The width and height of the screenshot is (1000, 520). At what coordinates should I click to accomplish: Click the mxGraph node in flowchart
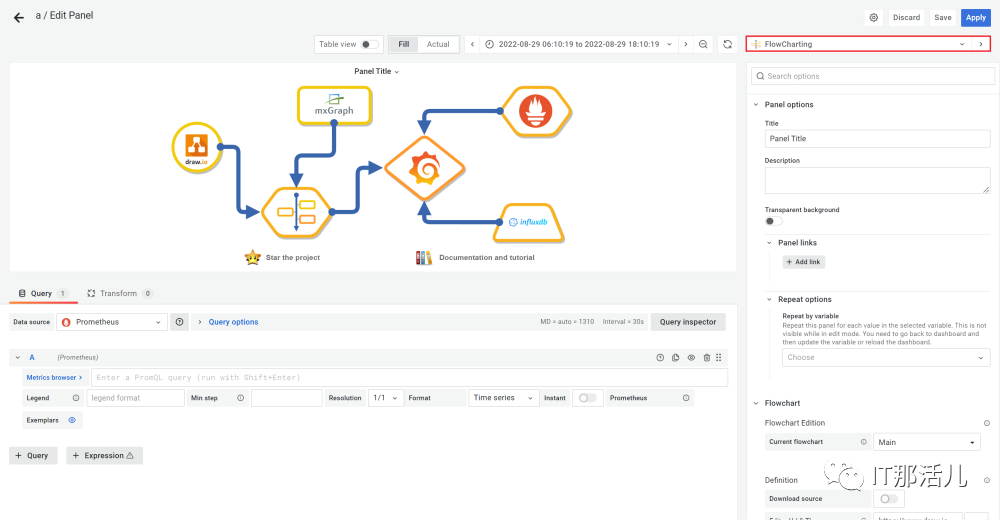(334, 105)
